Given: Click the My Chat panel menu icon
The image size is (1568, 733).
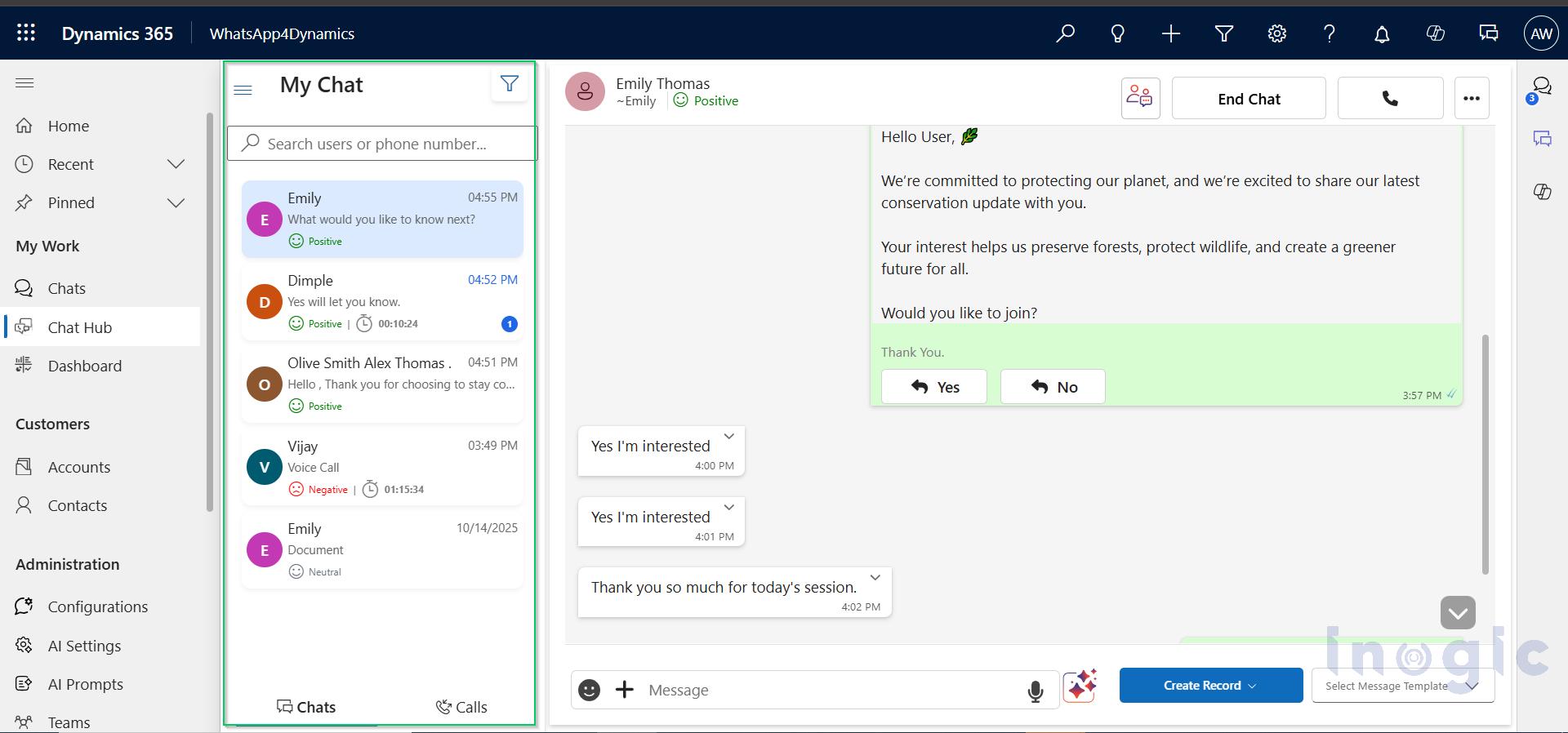Looking at the screenshot, I should (243, 90).
